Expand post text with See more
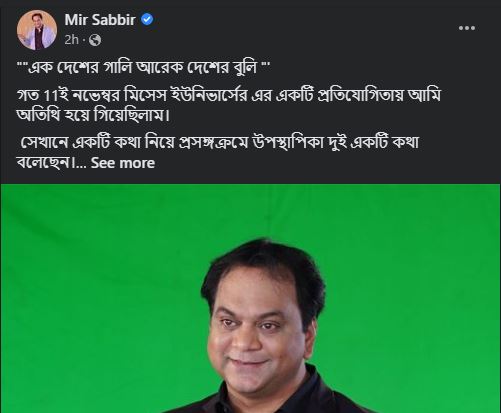501x413 pixels. [123, 163]
